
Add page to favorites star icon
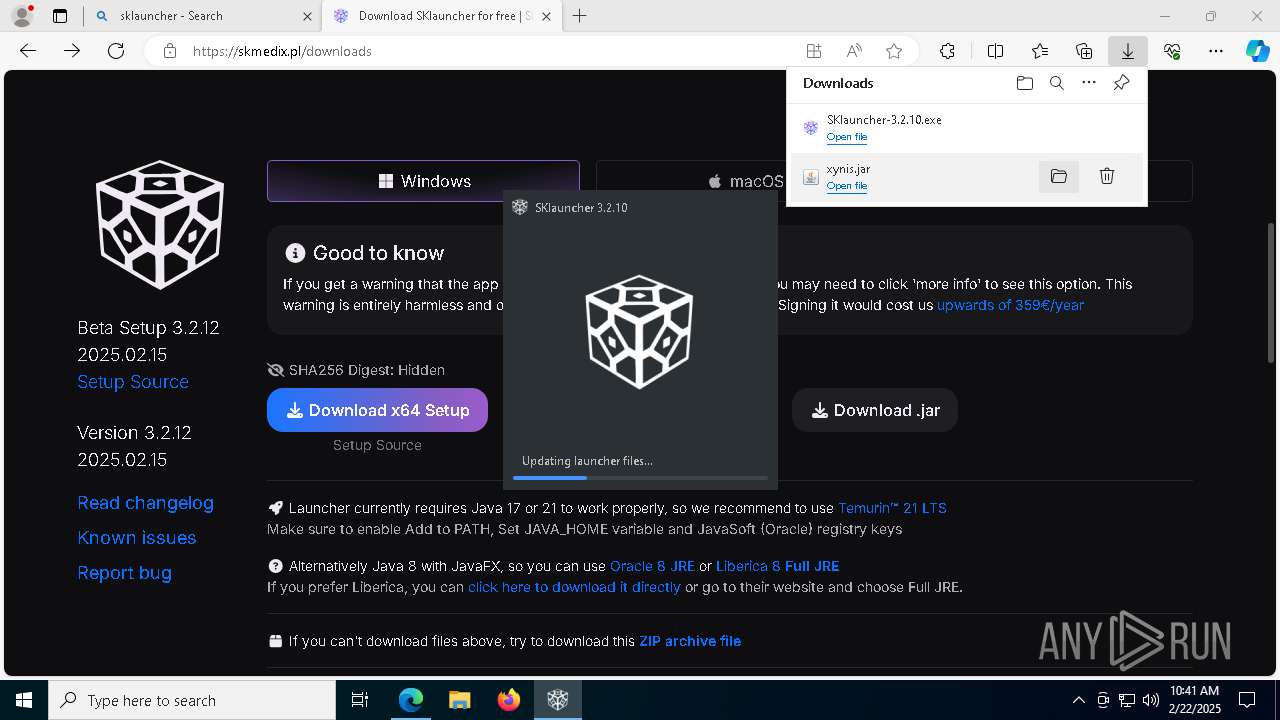[894, 51]
